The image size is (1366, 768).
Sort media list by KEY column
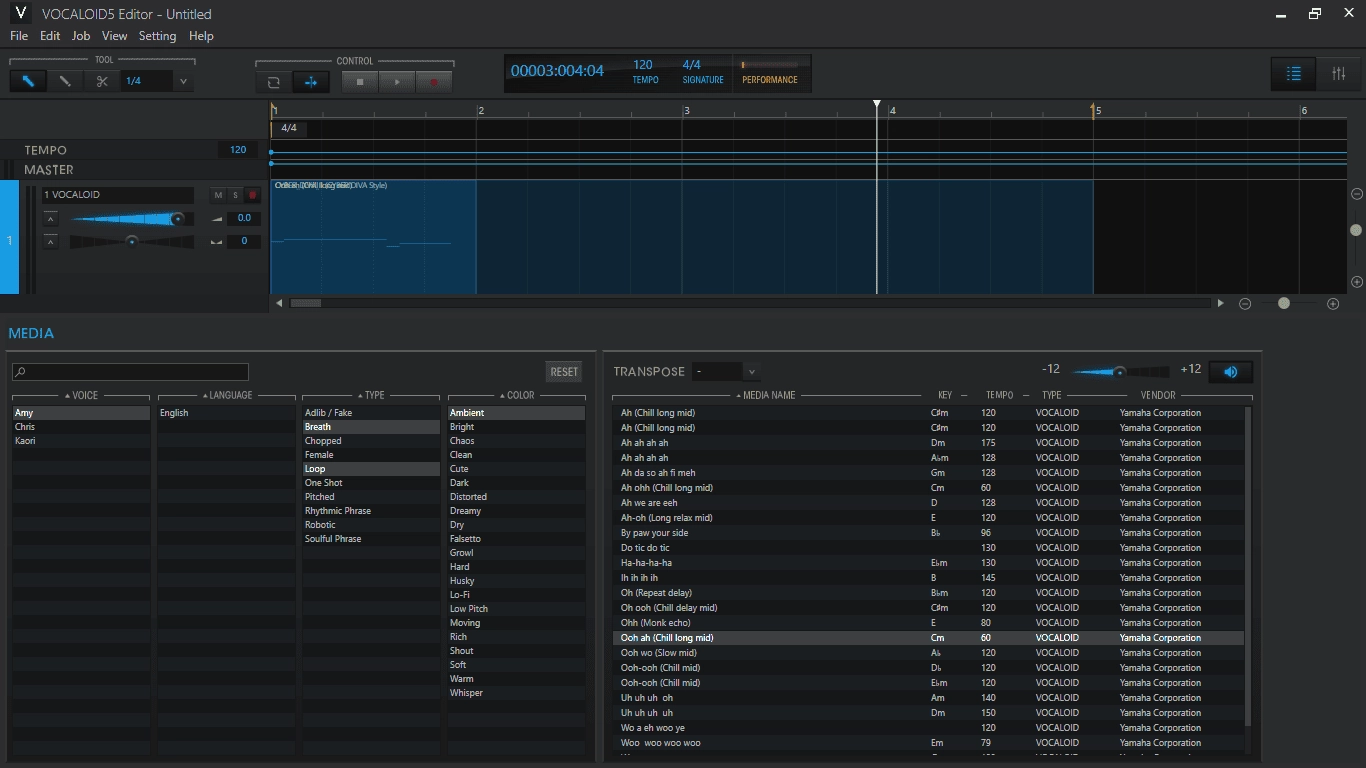point(945,396)
